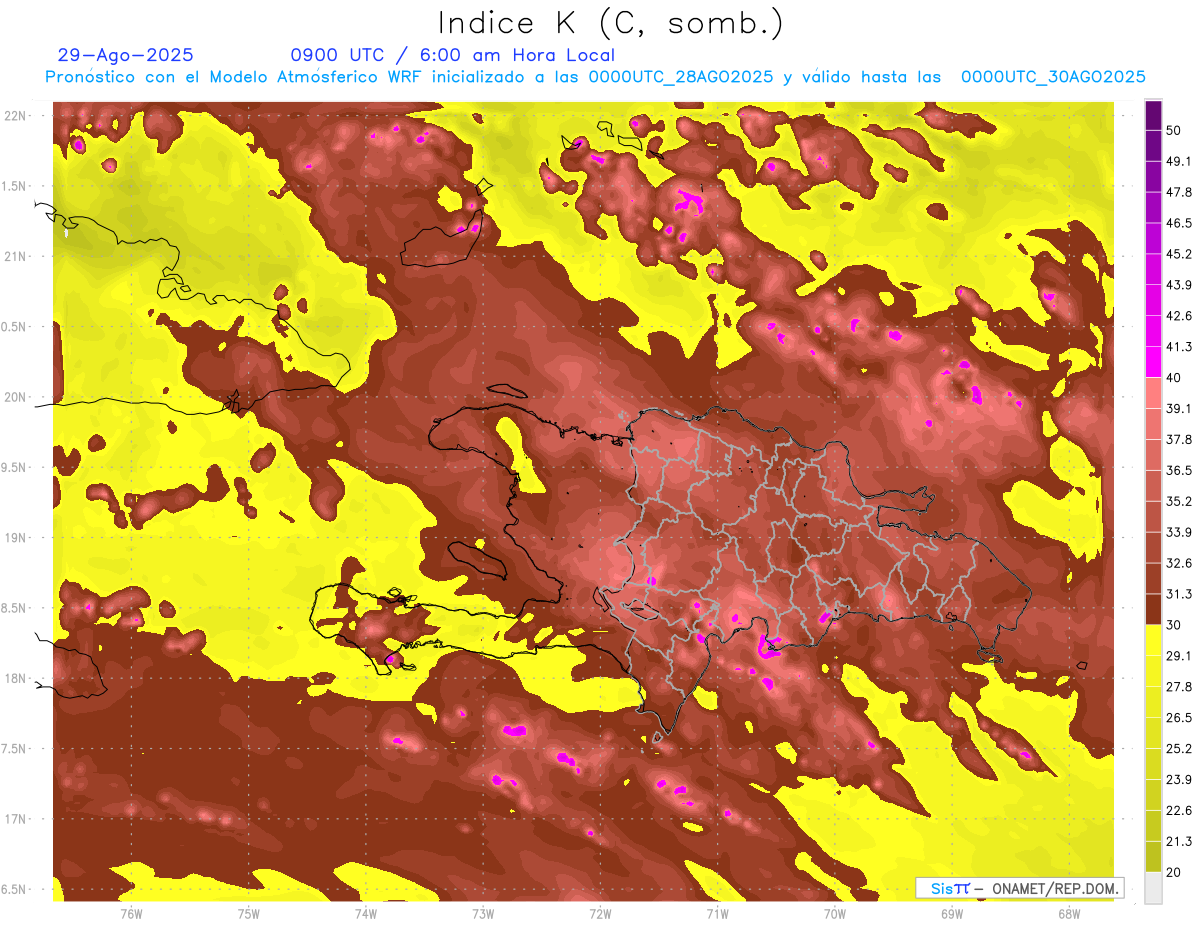Pick the magenta swatch between 40 and 41.3
This screenshot has width=1200, height=927.
tap(1153, 362)
